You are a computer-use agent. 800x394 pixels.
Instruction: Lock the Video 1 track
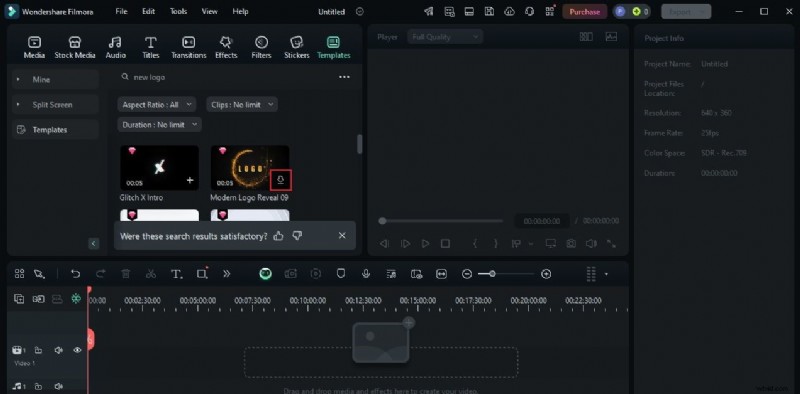pos(38,350)
